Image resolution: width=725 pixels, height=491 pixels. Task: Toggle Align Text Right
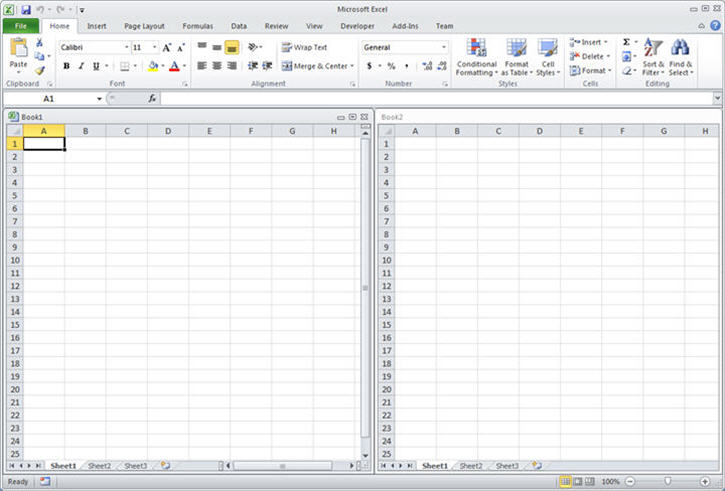click(x=232, y=66)
